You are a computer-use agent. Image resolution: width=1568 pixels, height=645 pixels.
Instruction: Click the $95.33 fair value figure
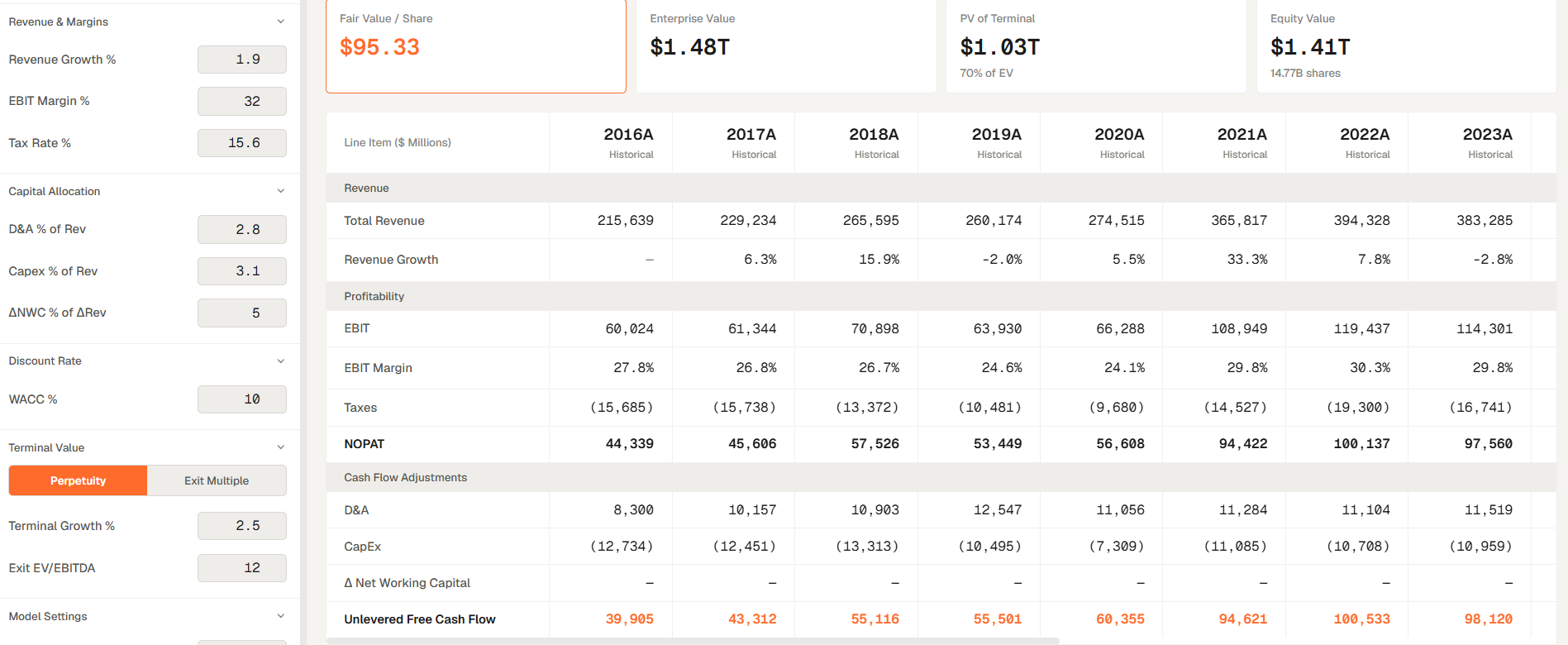pyautogui.click(x=379, y=47)
